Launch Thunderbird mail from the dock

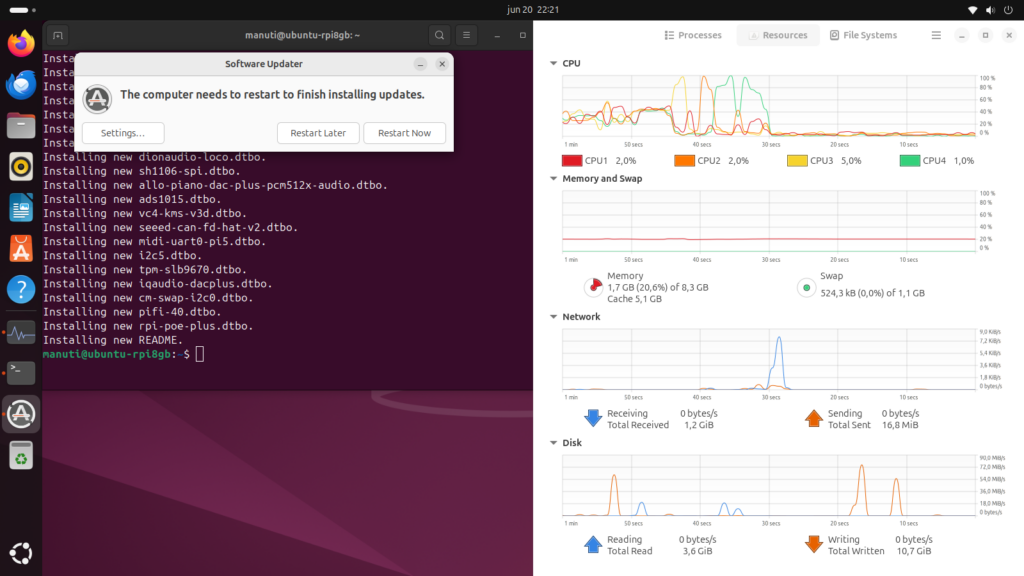pos(21,85)
